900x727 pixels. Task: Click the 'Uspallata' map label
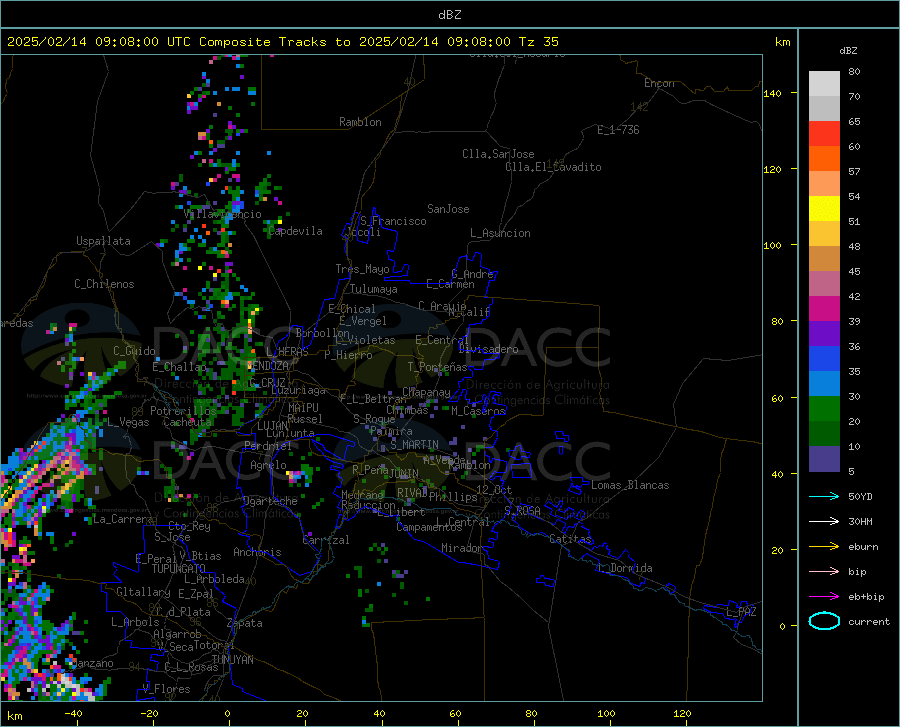103,241
